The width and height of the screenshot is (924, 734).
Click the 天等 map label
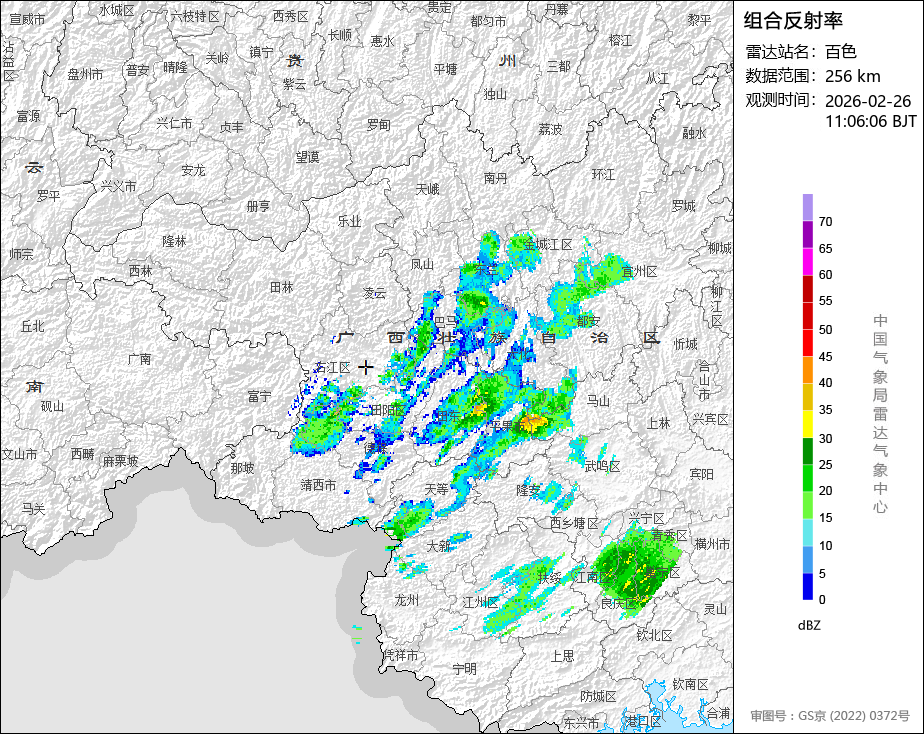[437, 489]
